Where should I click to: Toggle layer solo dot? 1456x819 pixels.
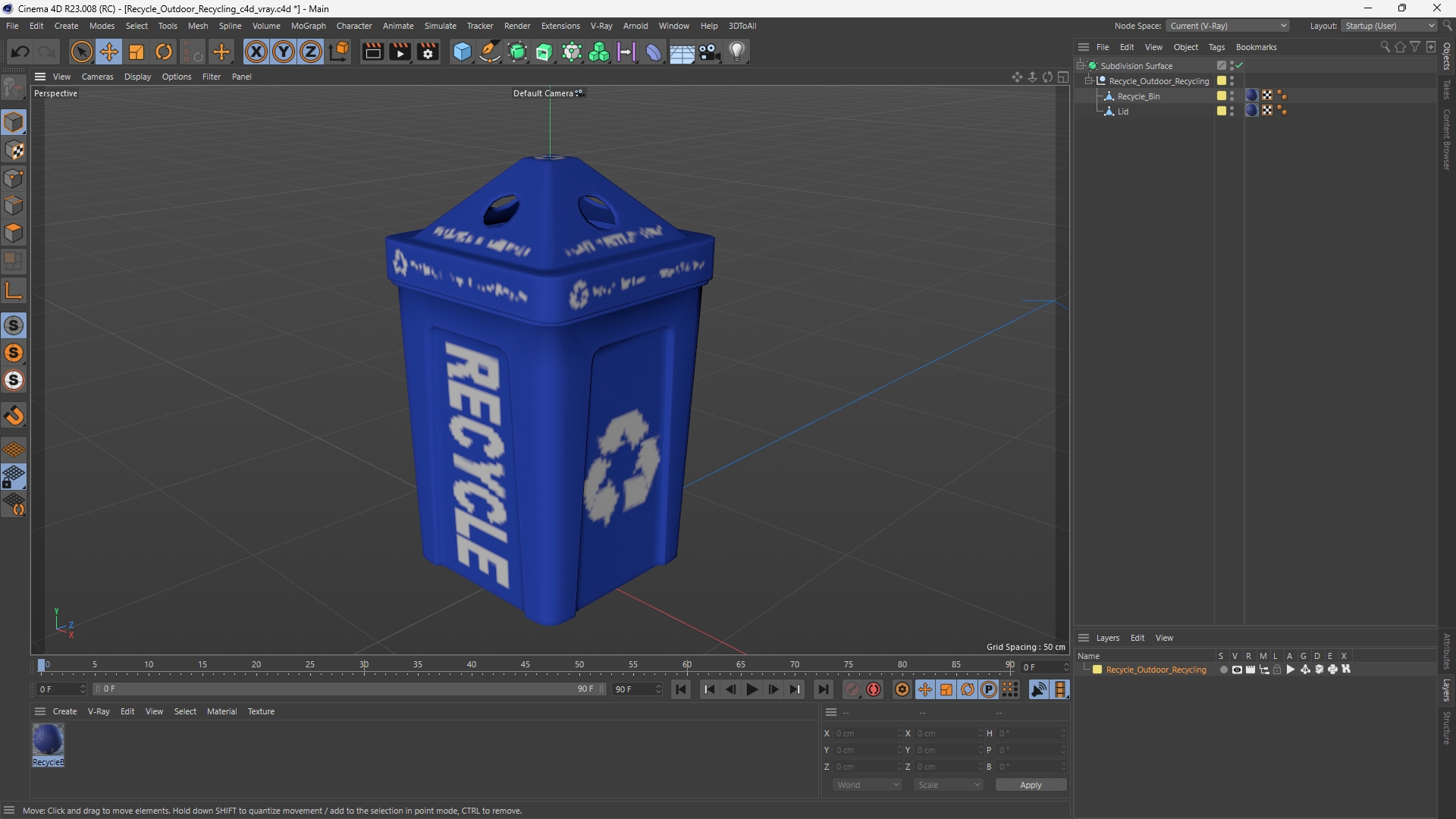1223,670
